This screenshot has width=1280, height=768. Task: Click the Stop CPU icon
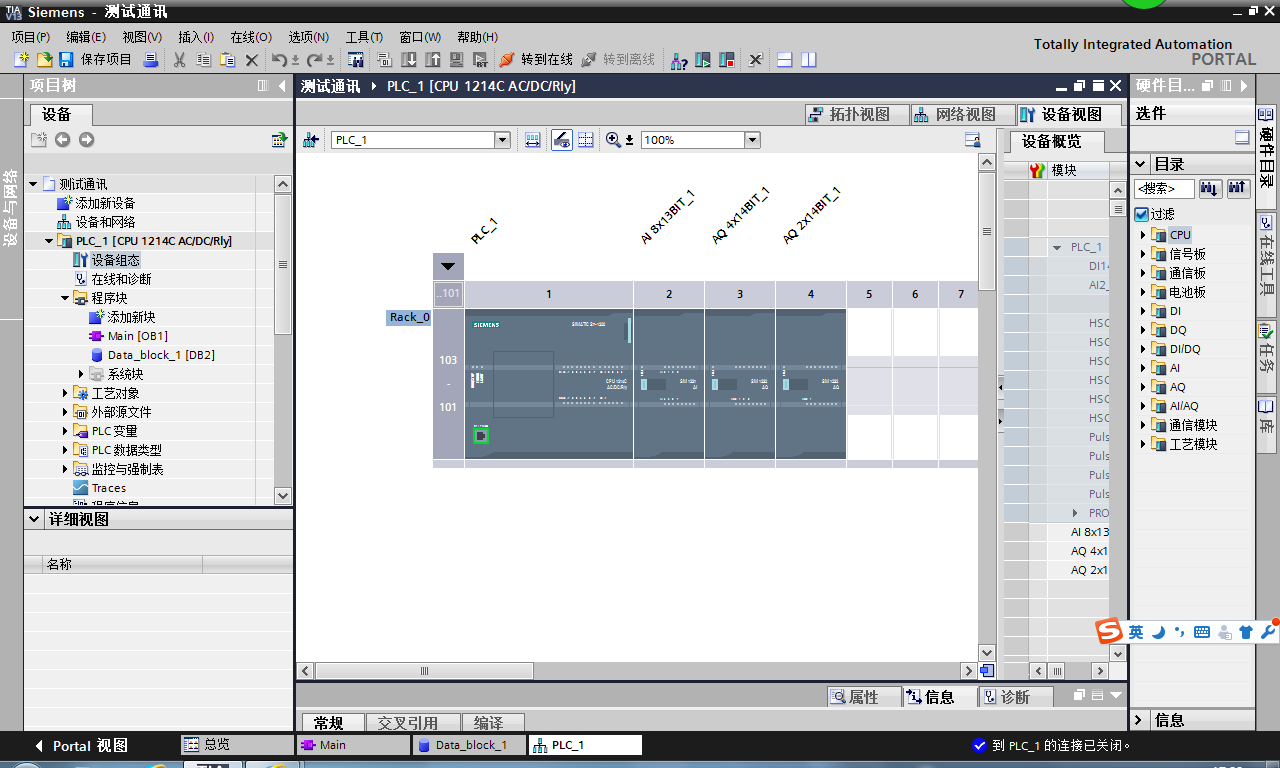727,60
